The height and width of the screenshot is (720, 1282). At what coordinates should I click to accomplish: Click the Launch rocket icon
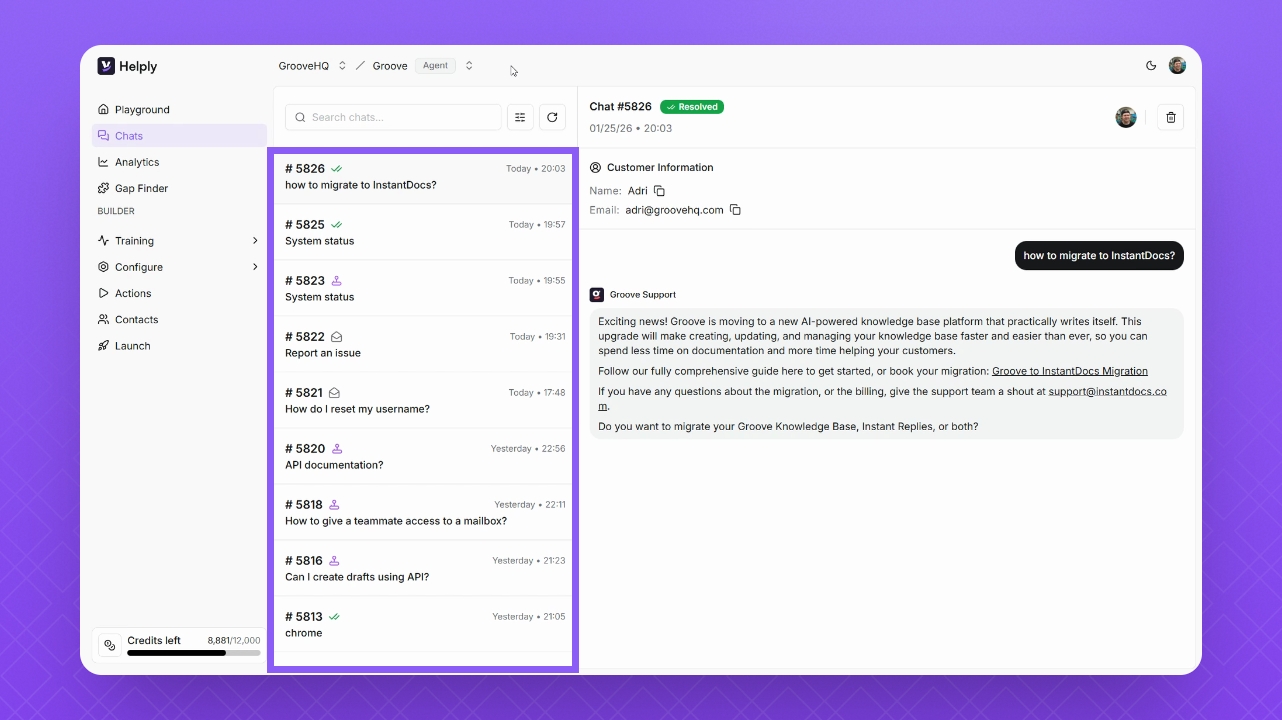coord(104,346)
